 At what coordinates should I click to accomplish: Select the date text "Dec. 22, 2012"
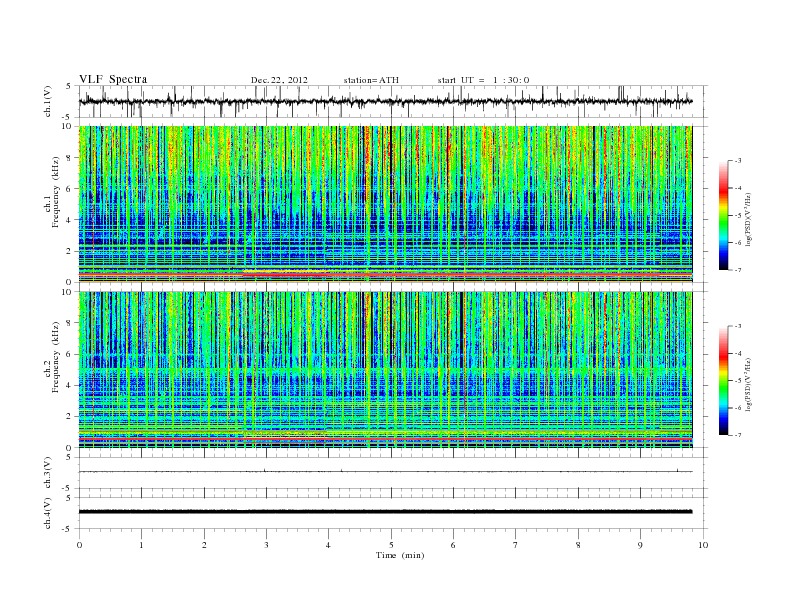tap(279, 80)
